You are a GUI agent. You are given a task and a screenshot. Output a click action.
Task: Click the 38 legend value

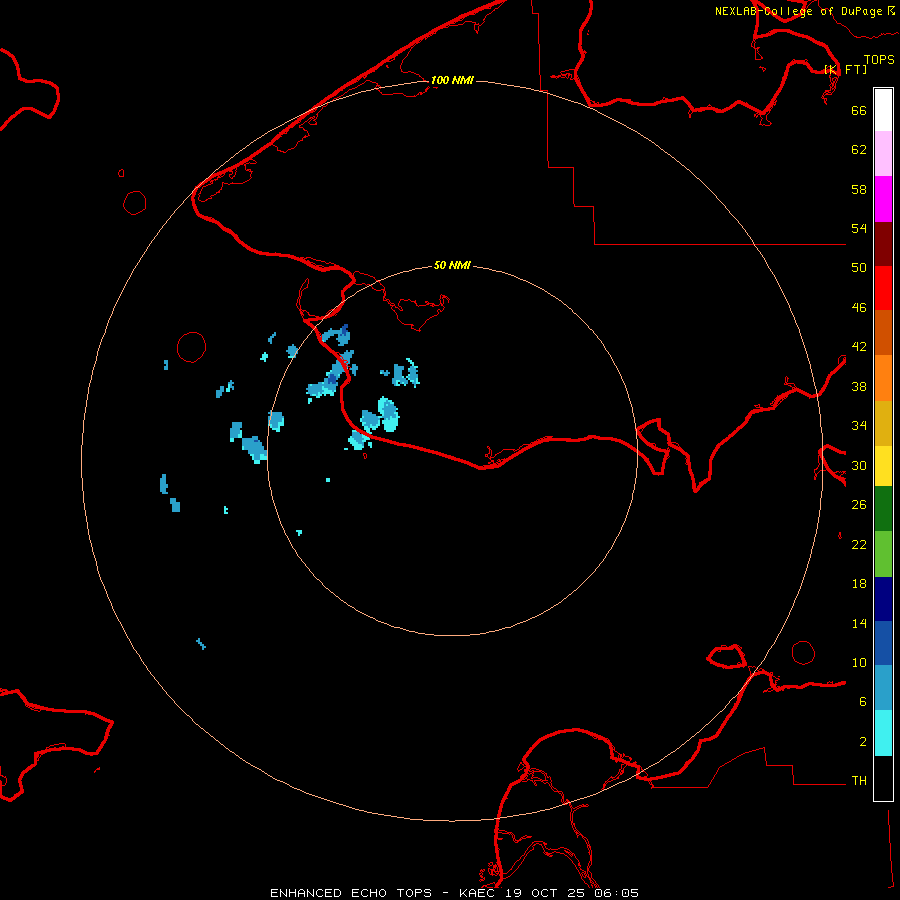(859, 386)
